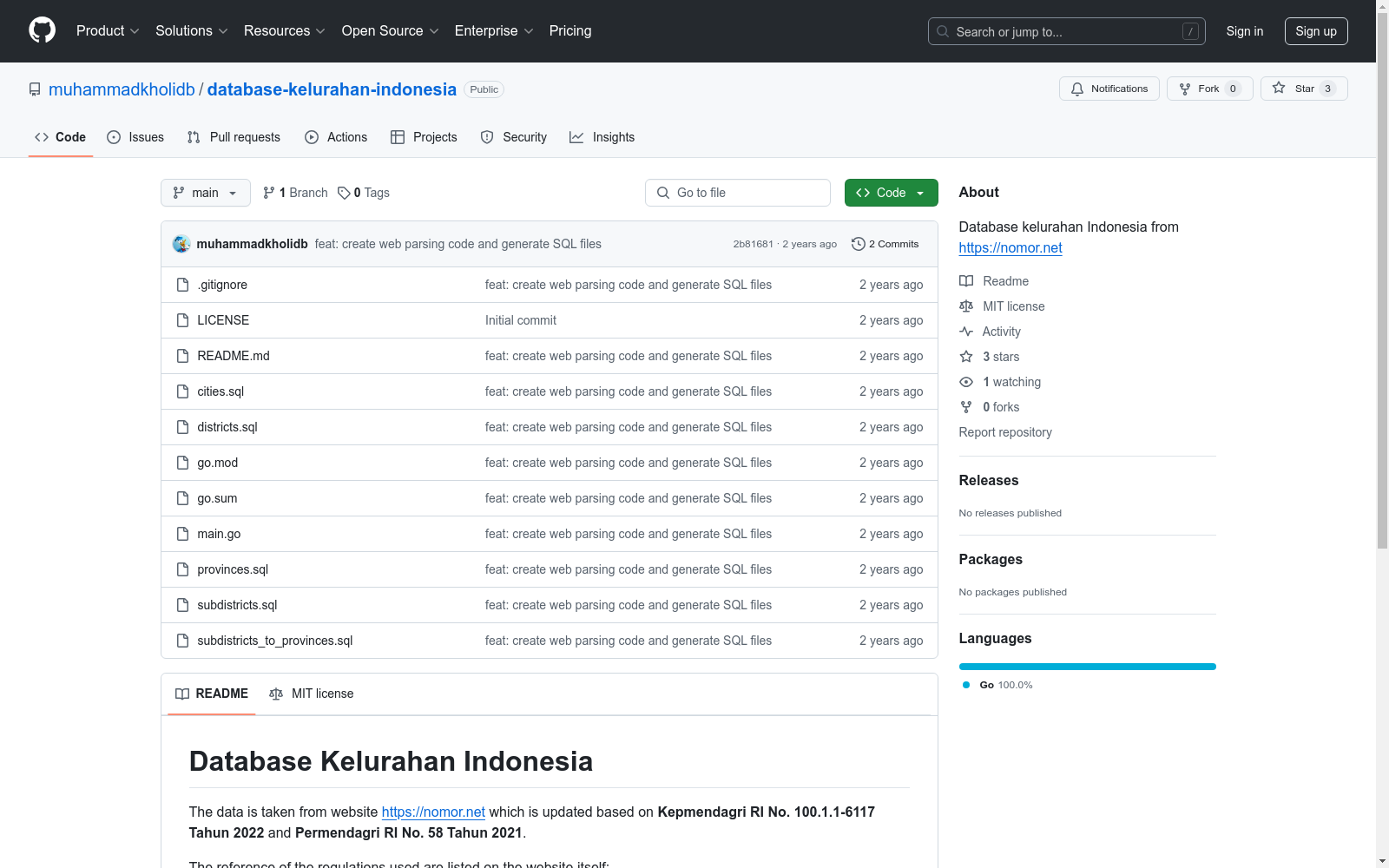Click the go.mod file icon
Viewport: 1389px width, 868px height.
182,463
